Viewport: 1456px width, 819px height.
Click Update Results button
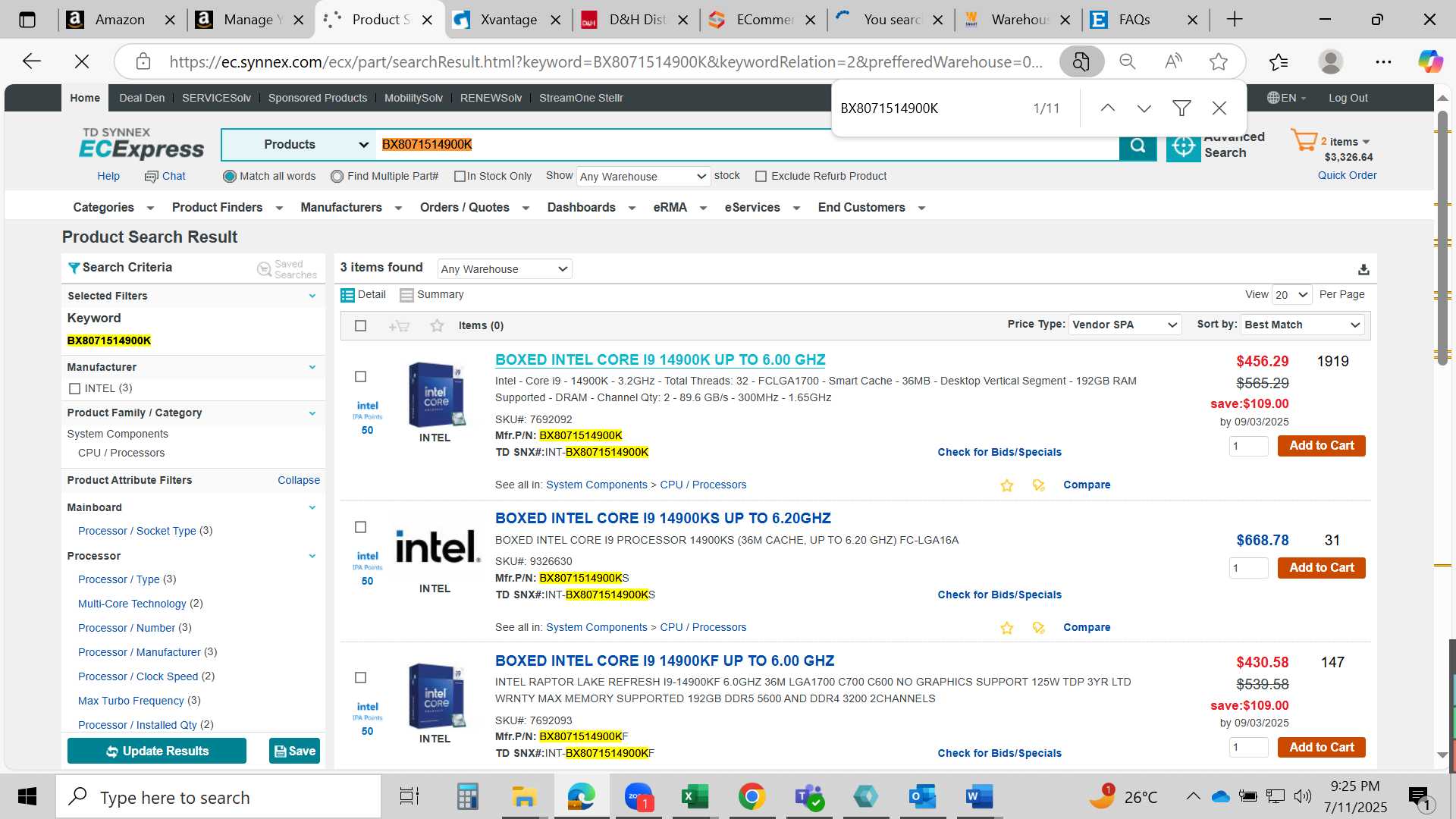(157, 752)
